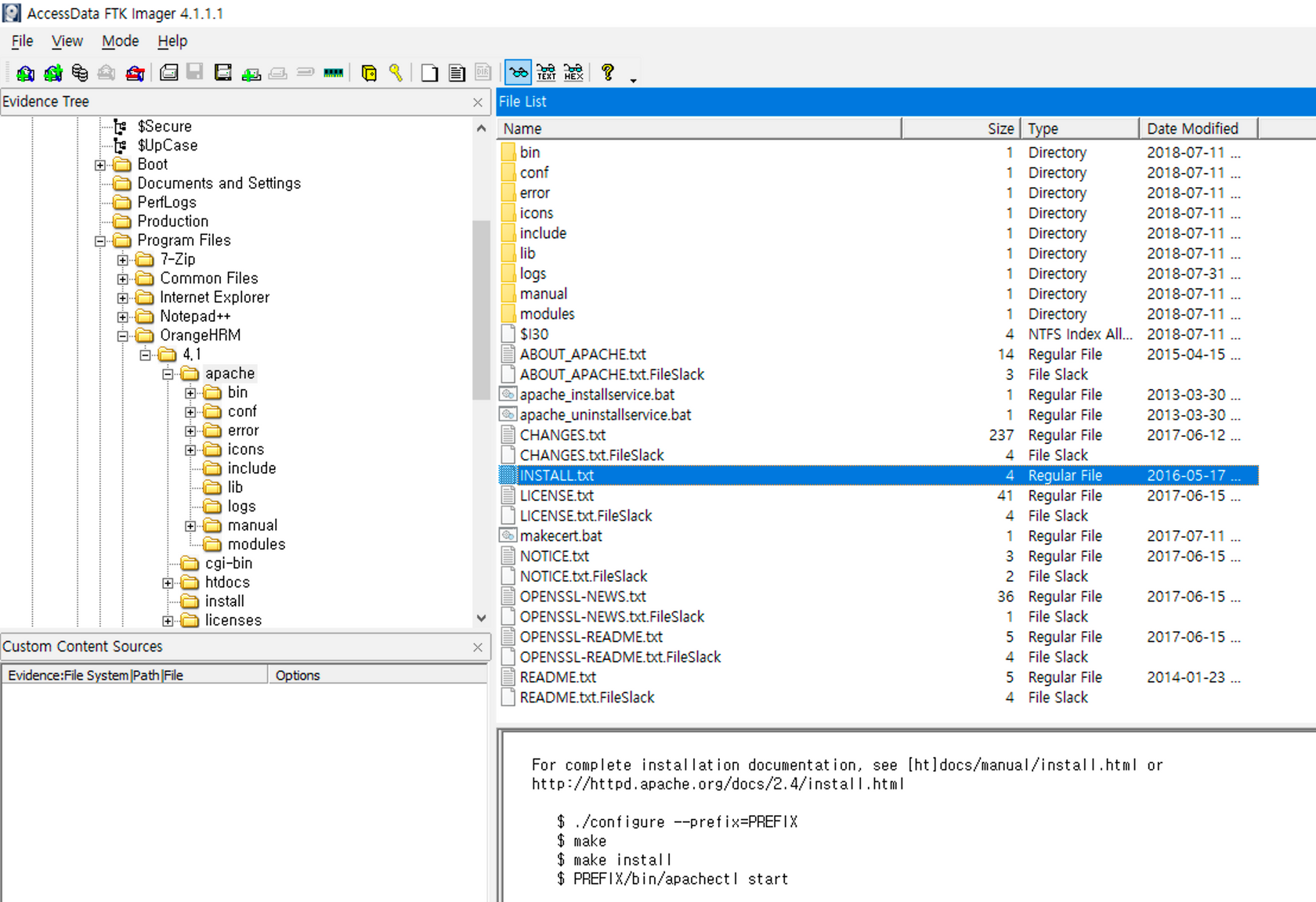The height and width of the screenshot is (902, 1316).
Task: Collapse the OrangeHRM folder node
Action: [x=123, y=336]
